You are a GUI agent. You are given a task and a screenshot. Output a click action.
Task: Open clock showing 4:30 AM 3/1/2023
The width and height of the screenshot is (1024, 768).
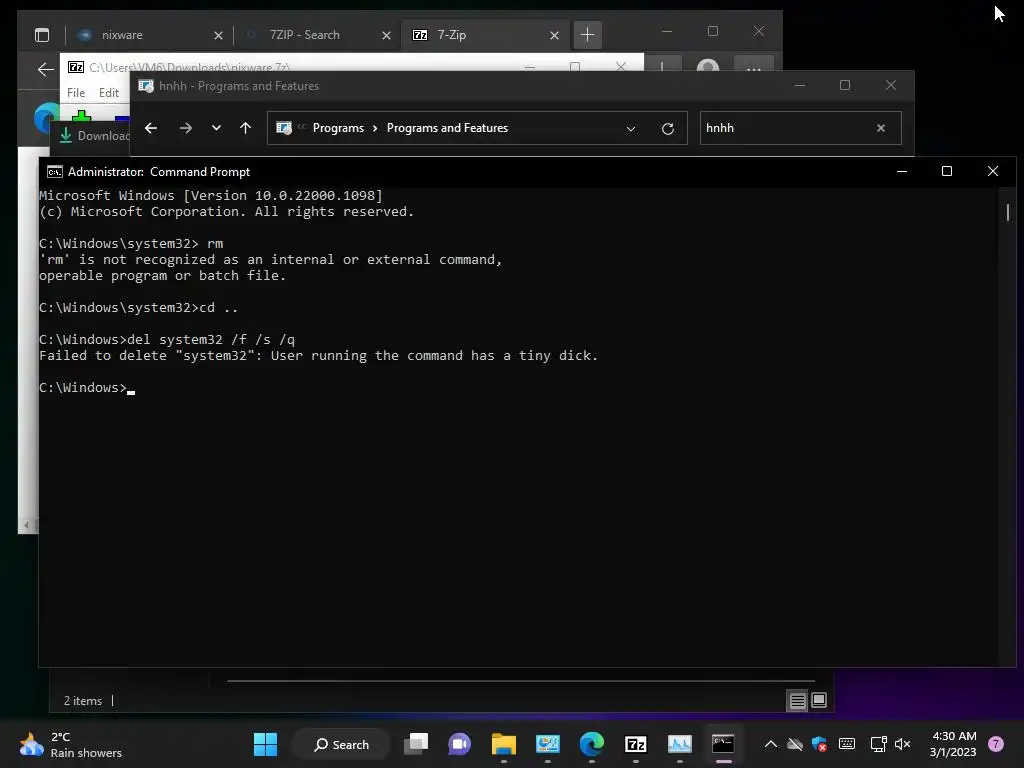coord(953,744)
